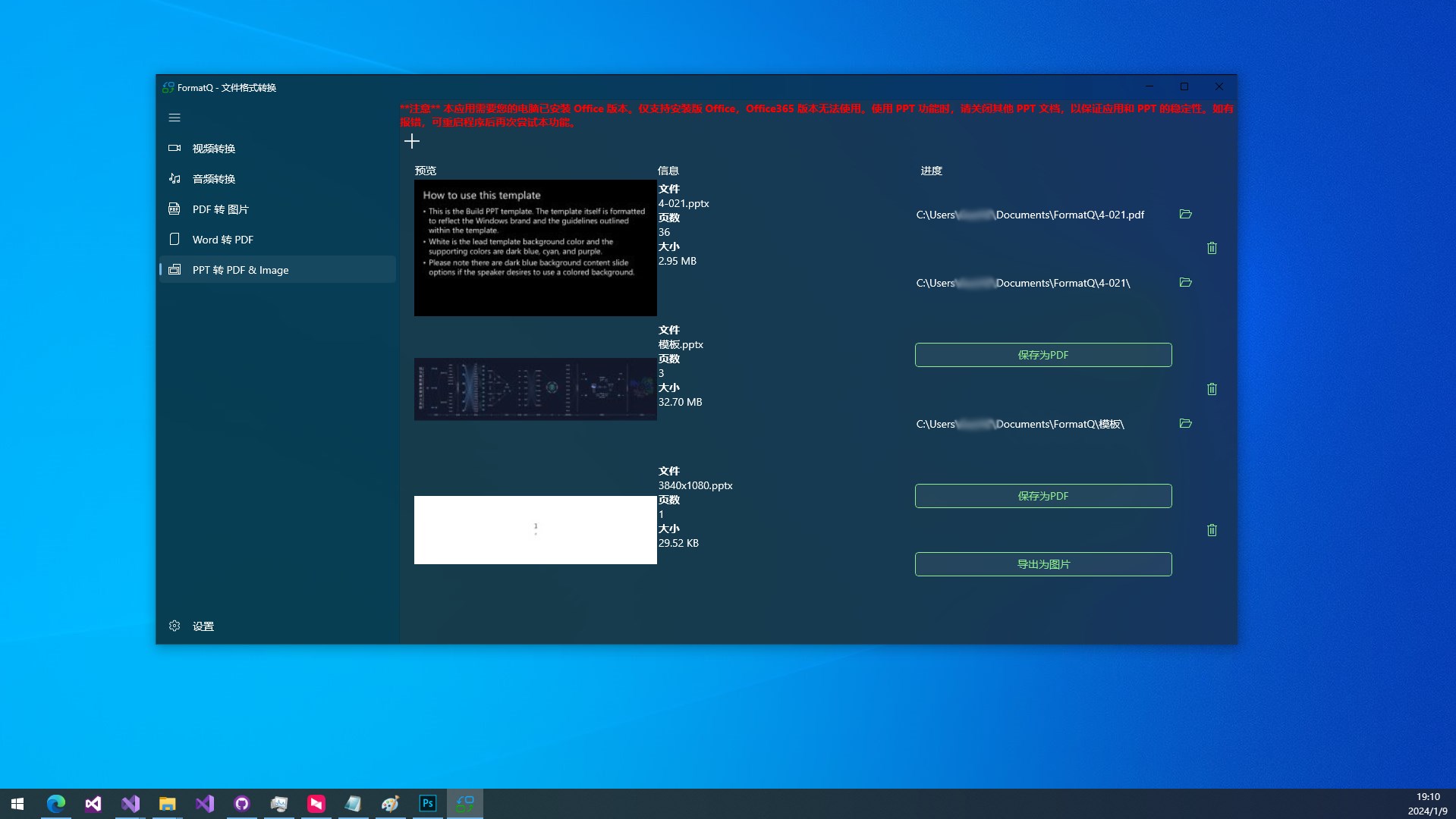Click the file name 模板.pptx
This screenshot has width=1456, height=819.
[681, 344]
